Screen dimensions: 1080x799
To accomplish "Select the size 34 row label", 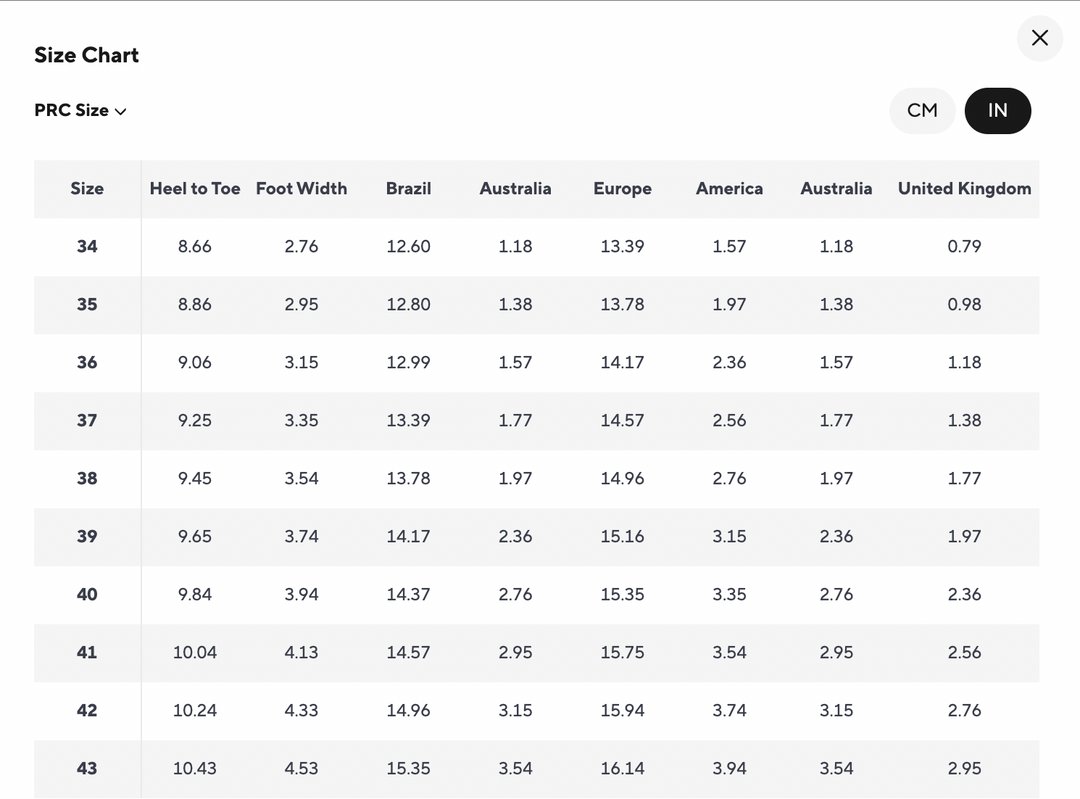I will click(x=87, y=246).
